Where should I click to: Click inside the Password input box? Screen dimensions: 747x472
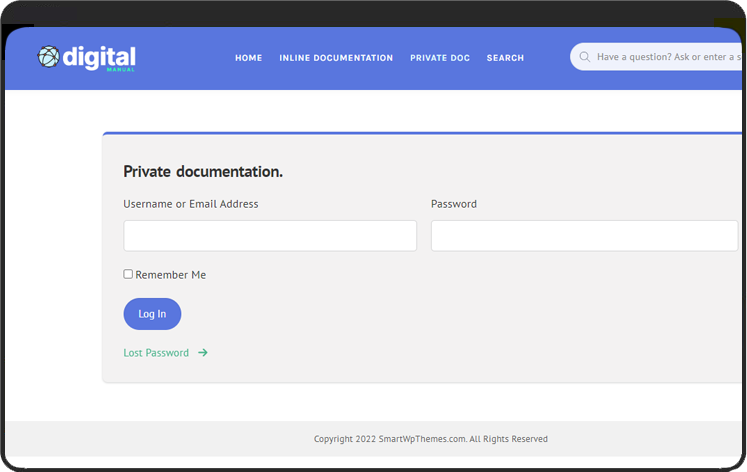coord(584,236)
